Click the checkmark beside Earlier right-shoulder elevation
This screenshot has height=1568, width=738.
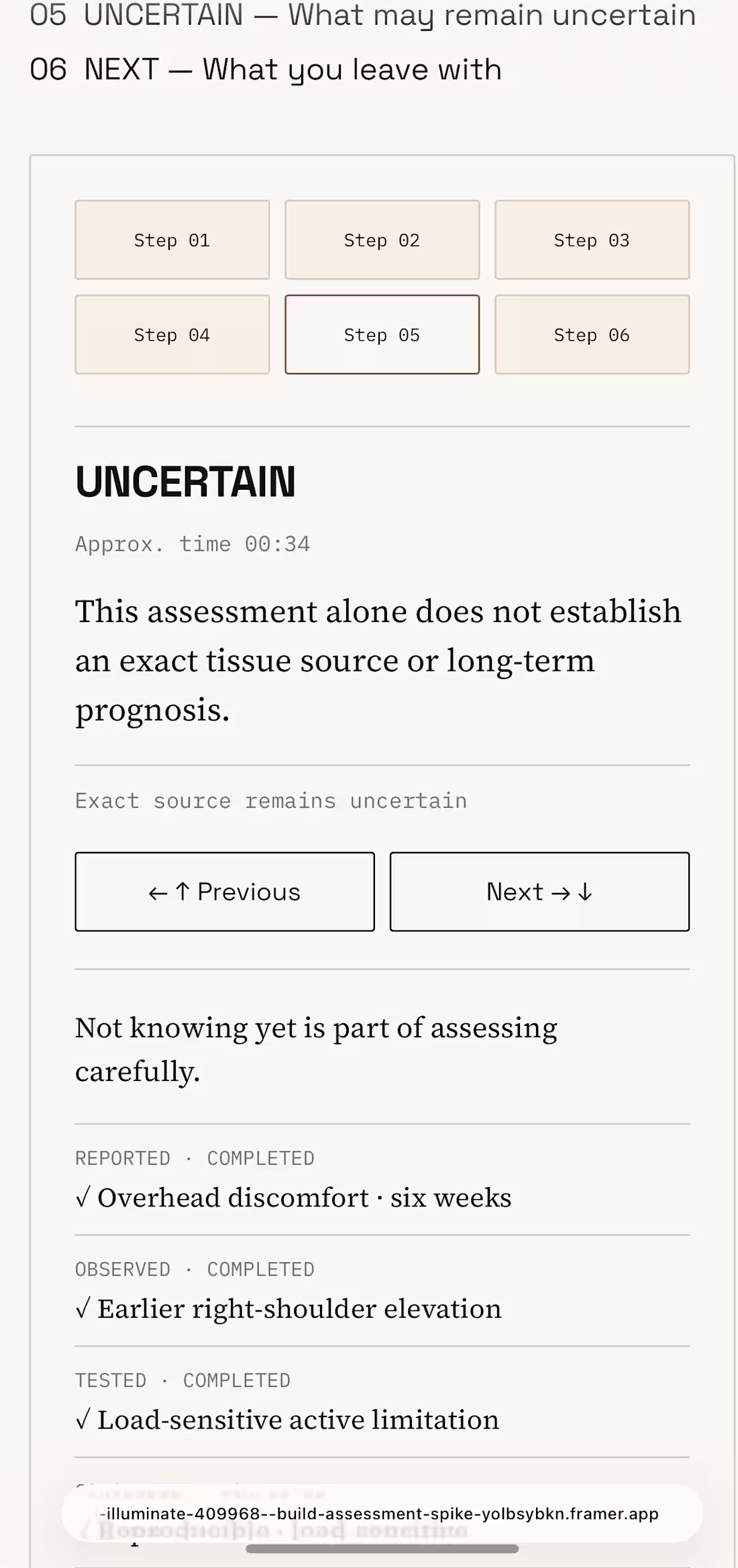tap(83, 1308)
